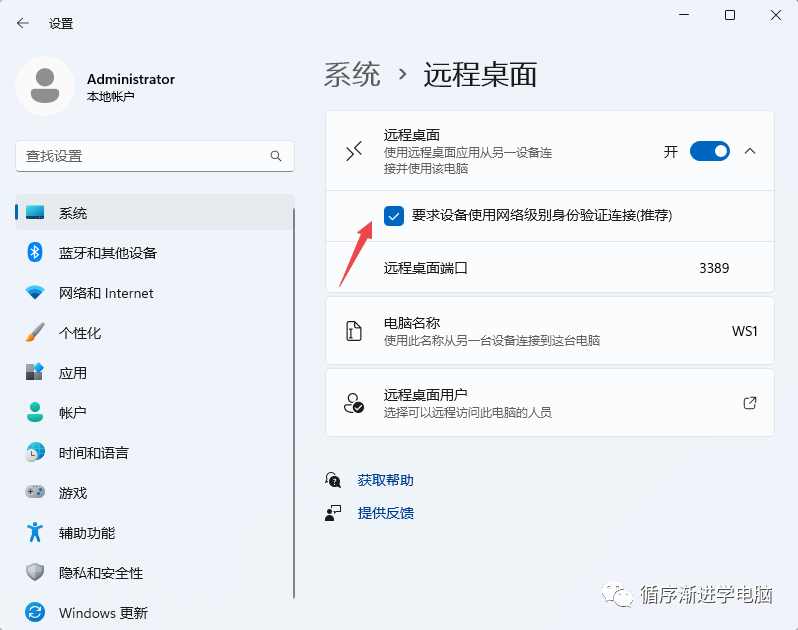
Task: Click the 本地帐户 label
Action: pyautogui.click(x=110, y=96)
